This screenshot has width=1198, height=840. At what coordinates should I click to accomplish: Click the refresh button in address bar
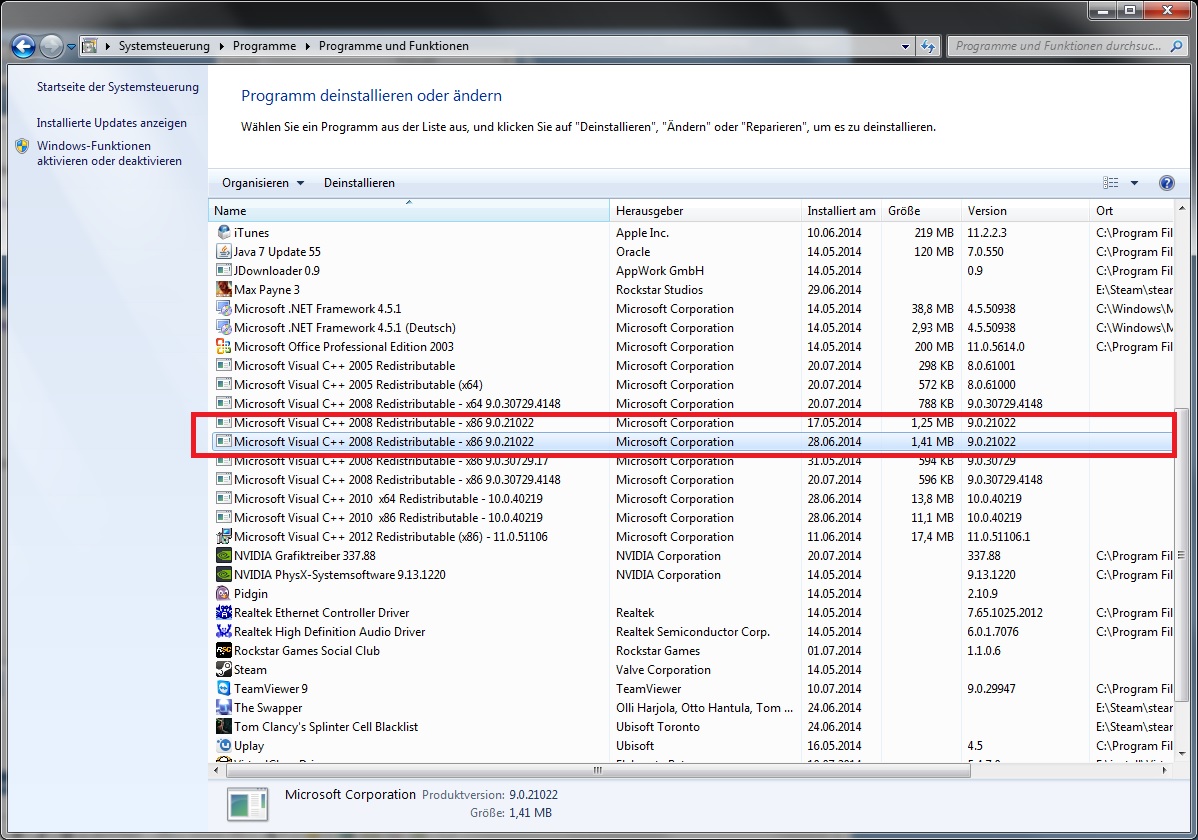click(928, 47)
